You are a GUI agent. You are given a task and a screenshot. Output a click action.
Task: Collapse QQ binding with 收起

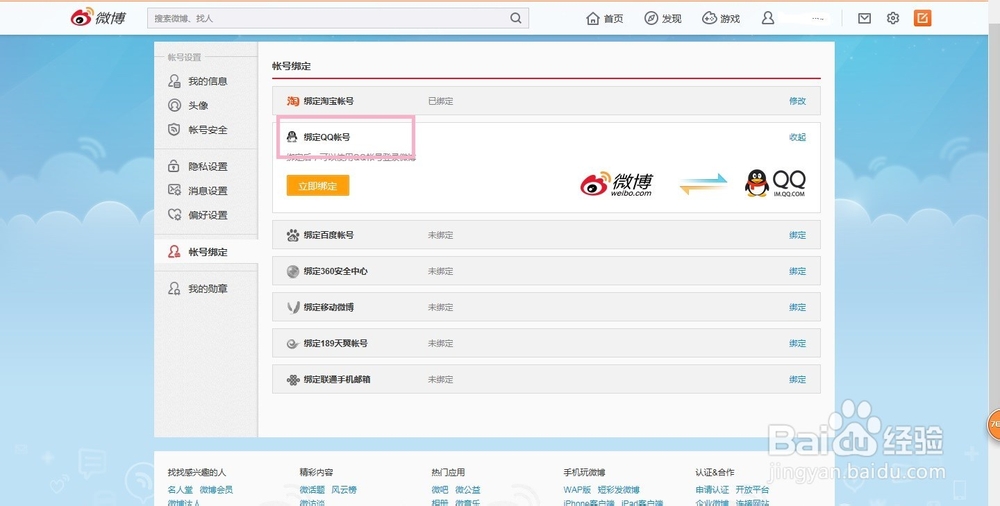tap(797, 137)
